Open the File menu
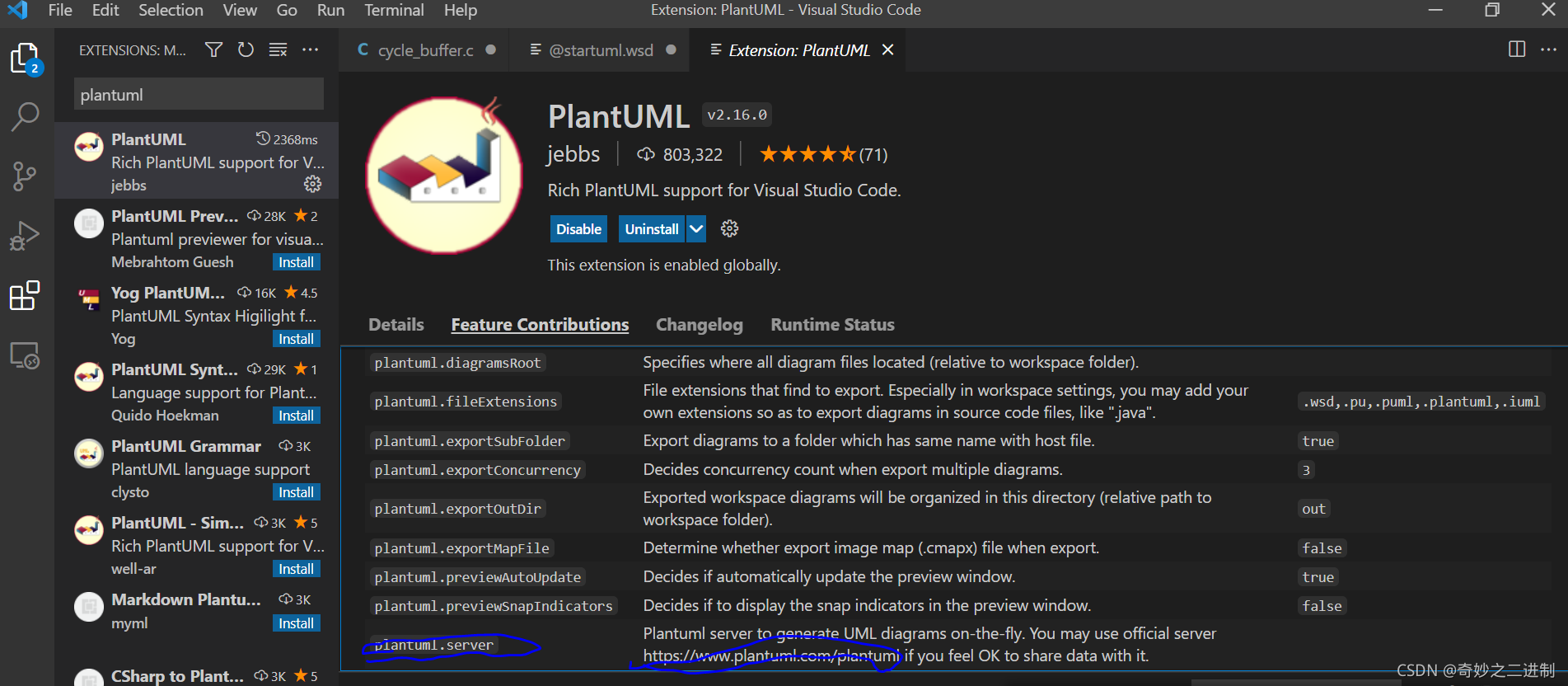This screenshot has height=686, width=1568. [x=60, y=10]
